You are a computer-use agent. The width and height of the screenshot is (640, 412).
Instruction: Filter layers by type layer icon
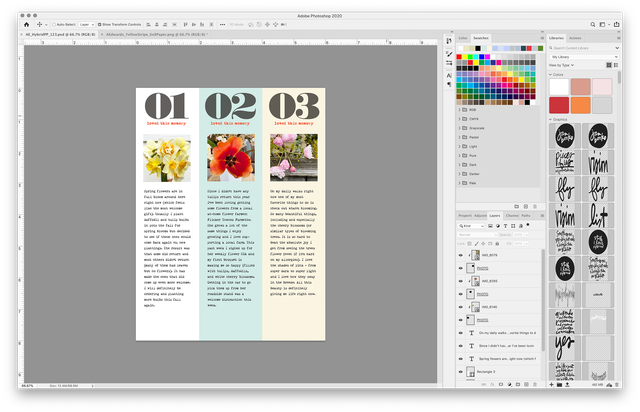click(505, 227)
